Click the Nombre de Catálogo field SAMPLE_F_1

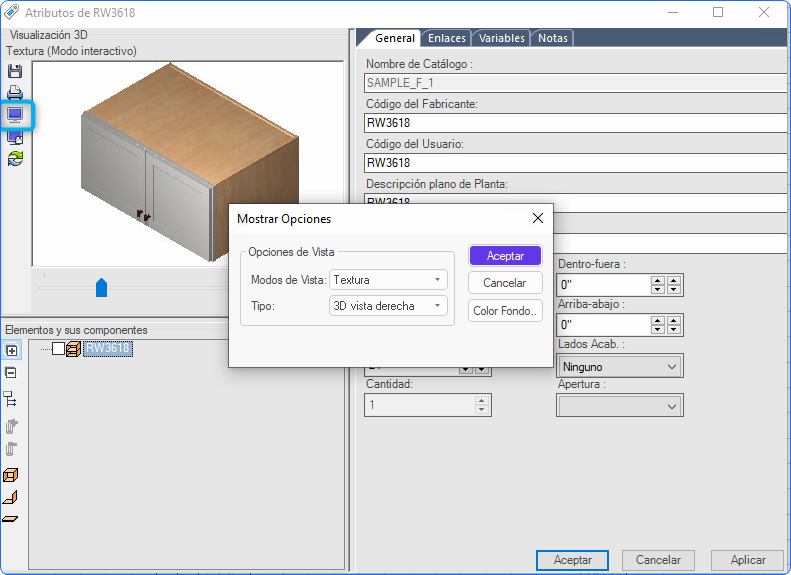click(575, 83)
